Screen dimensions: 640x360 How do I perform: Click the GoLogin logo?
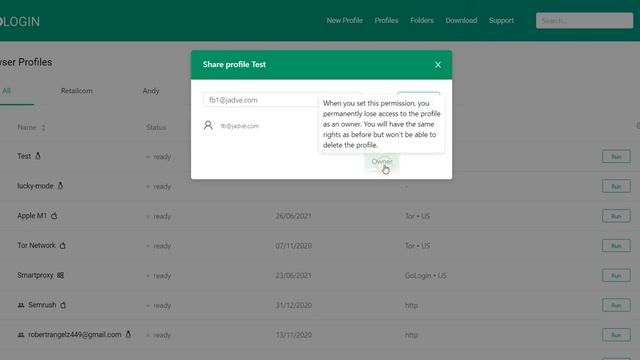20,22
